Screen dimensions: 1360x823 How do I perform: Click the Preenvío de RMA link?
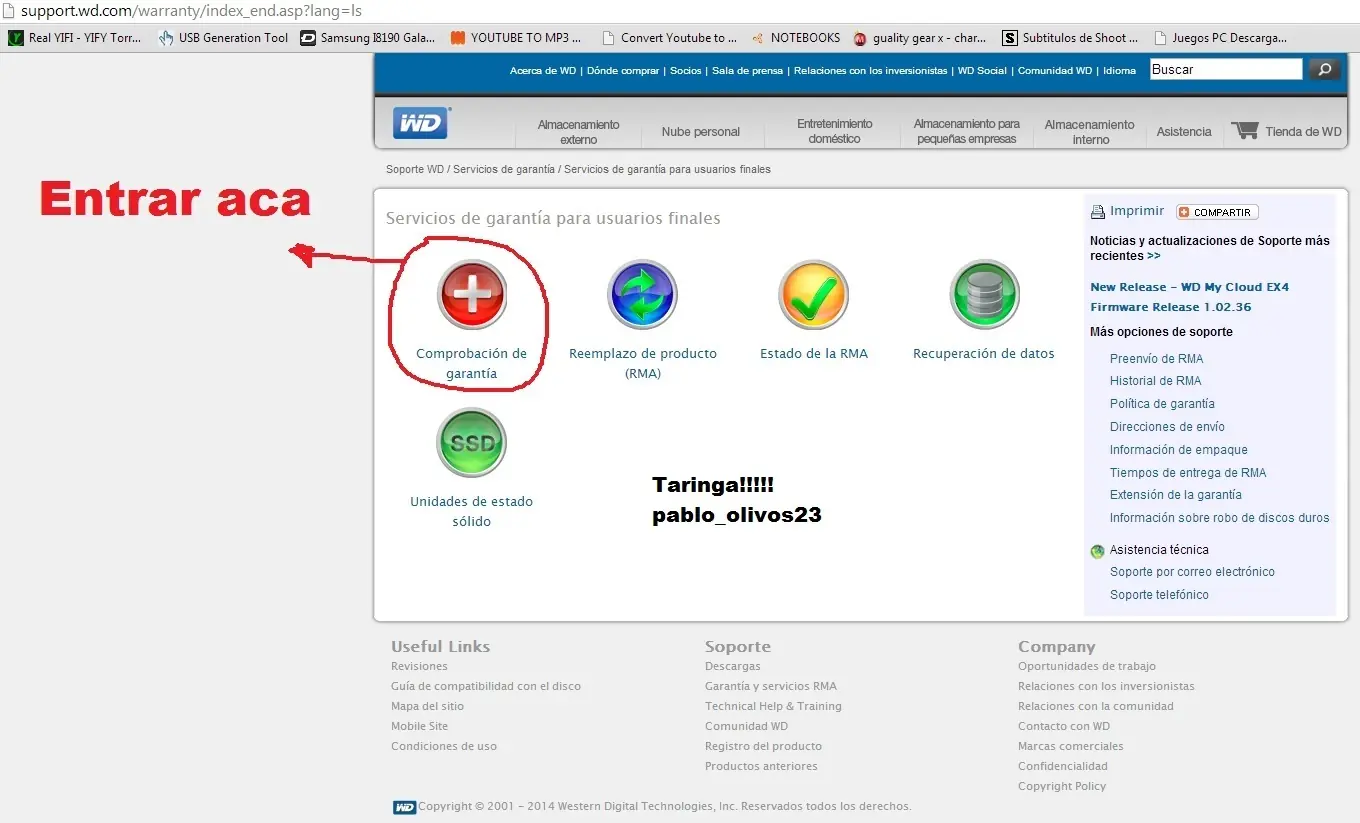(1157, 359)
